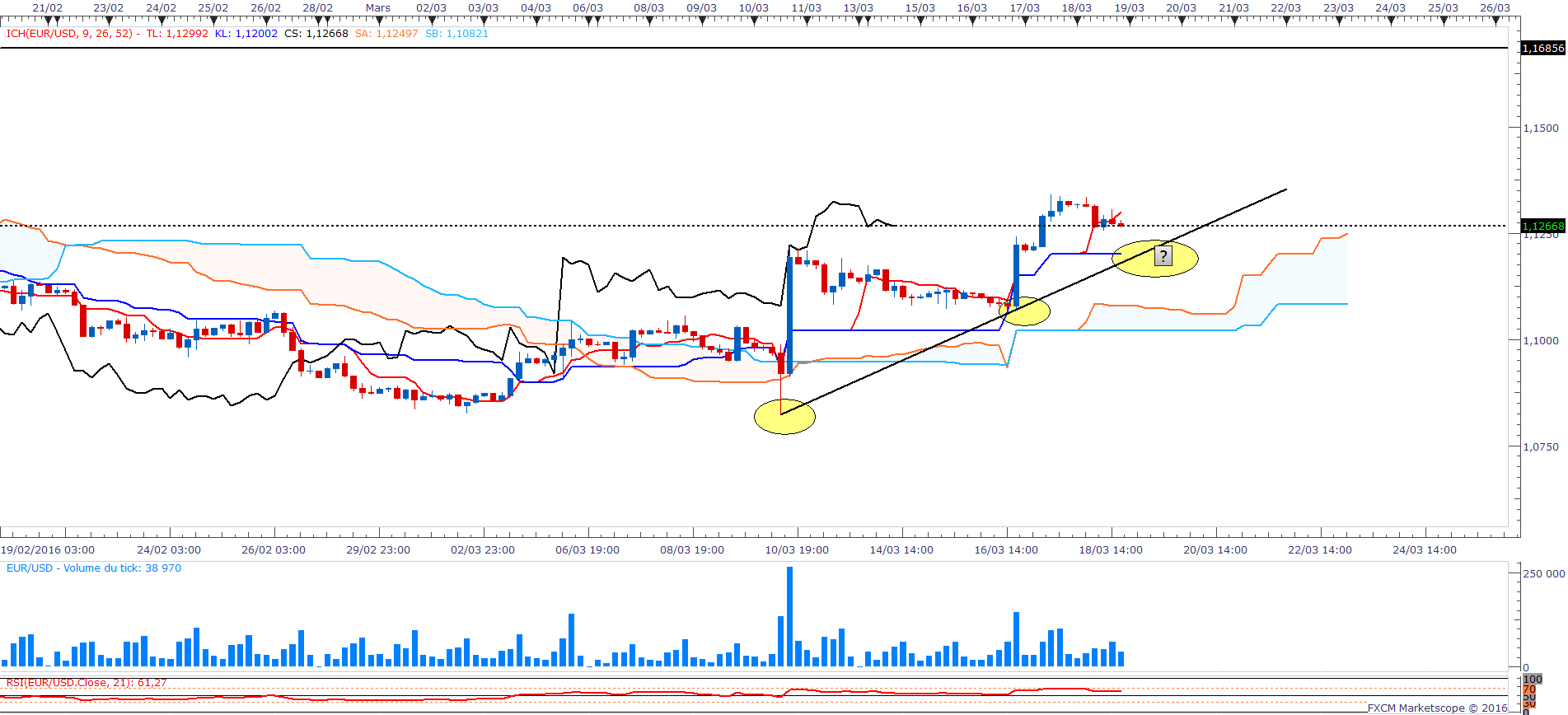Click the 10/03 19:00 time axis label

[x=797, y=550]
